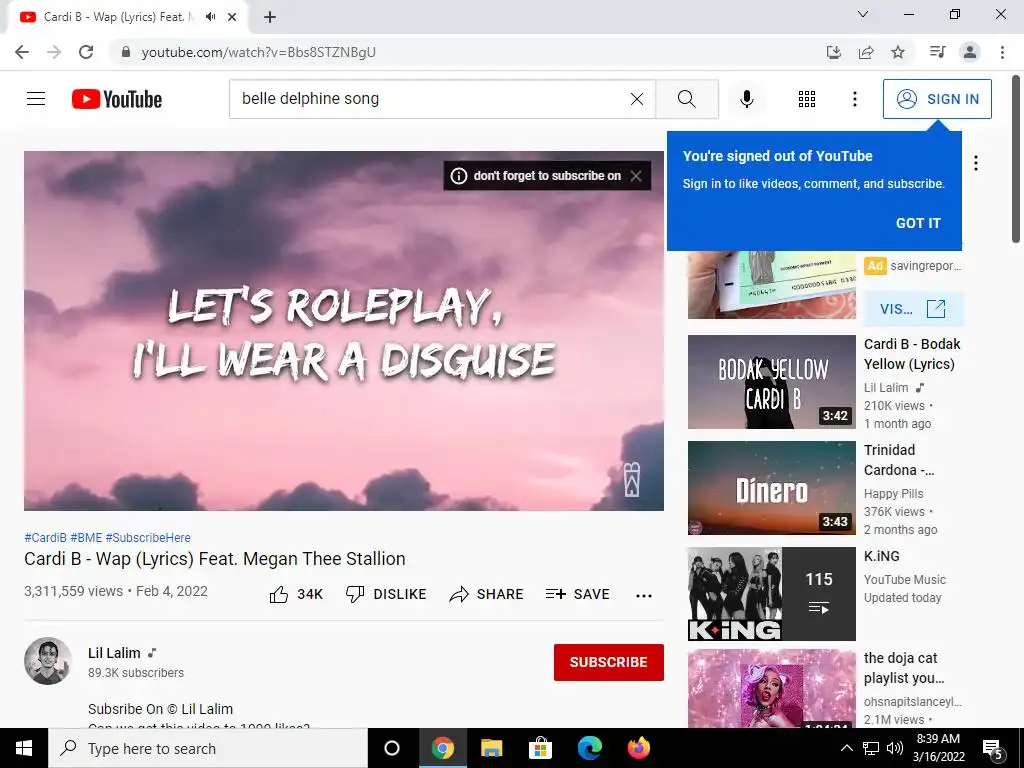Open the YouTube apps grid
The height and width of the screenshot is (768, 1024).
(x=807, y=99)
